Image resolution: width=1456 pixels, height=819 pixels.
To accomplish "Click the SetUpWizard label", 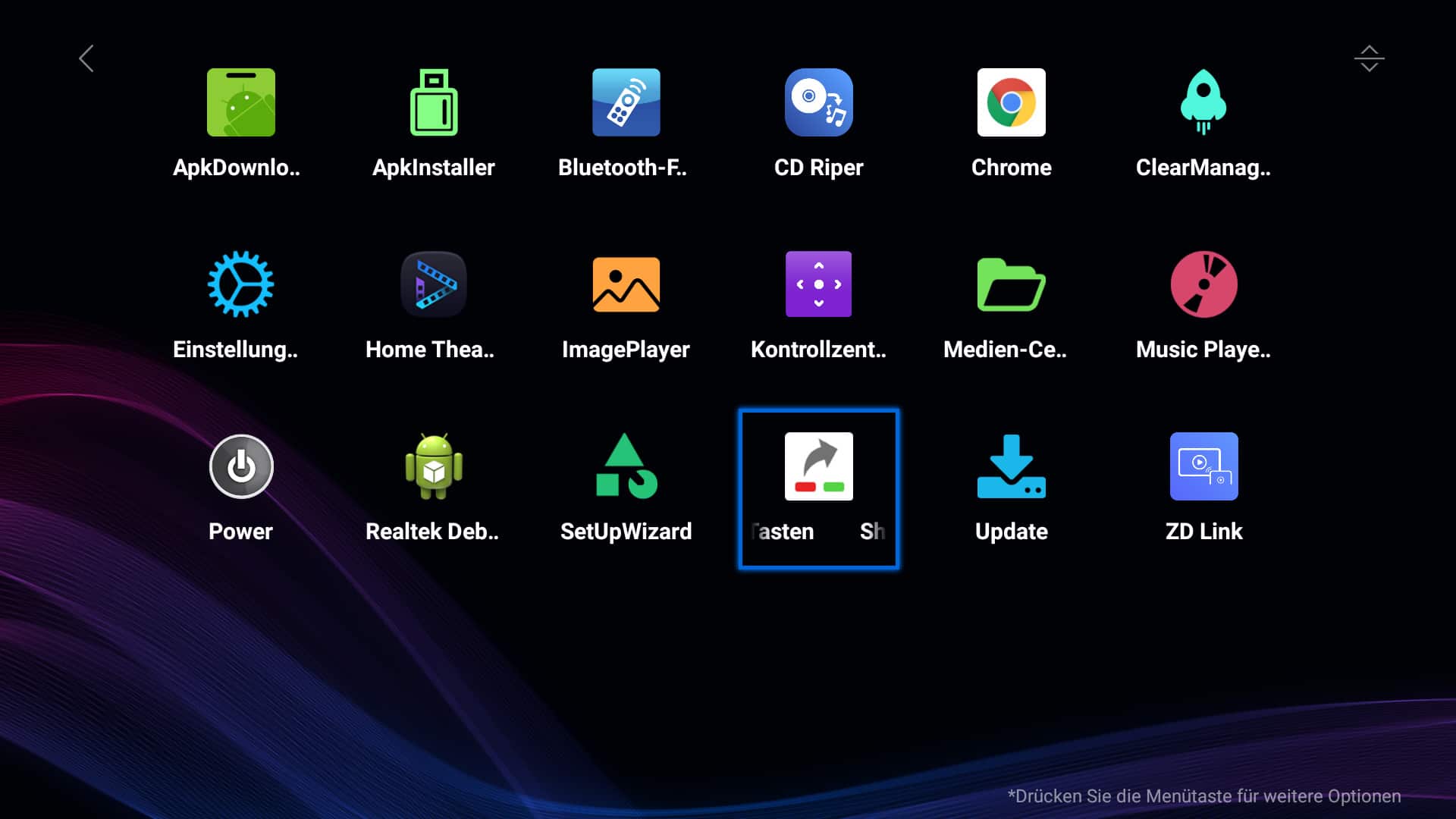I will pyautogui.click(x=626, y=532).
